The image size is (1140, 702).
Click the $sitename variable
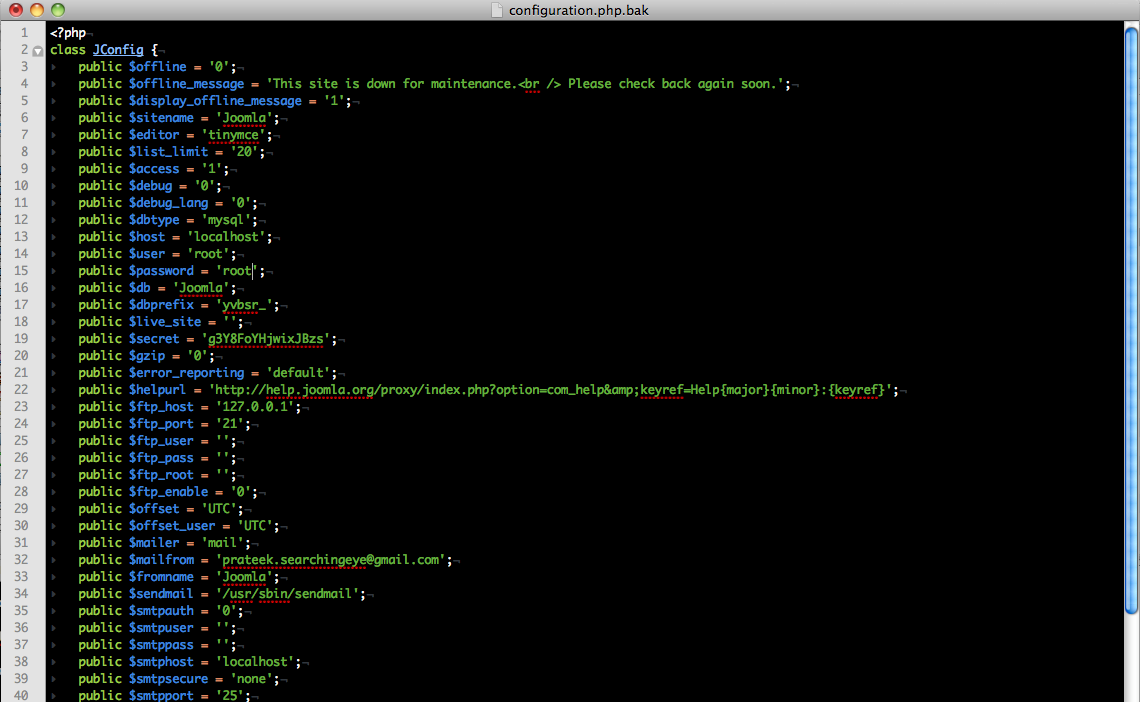click(x=161, y=118)
